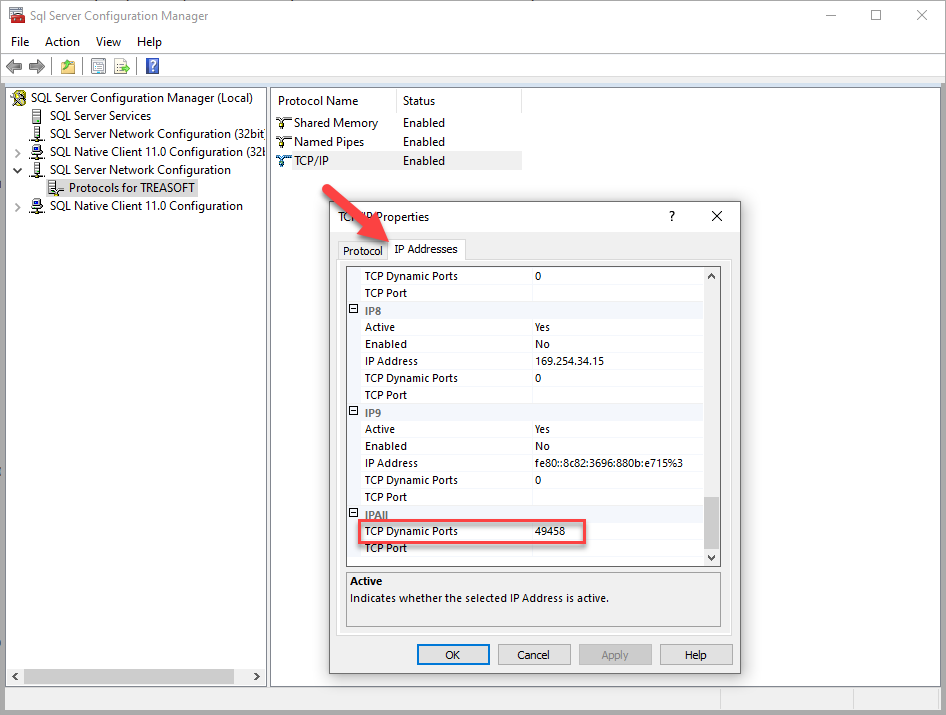Collapse the IP8 section
This screenshot has height=715, width=946.
[x=353, y=310]
